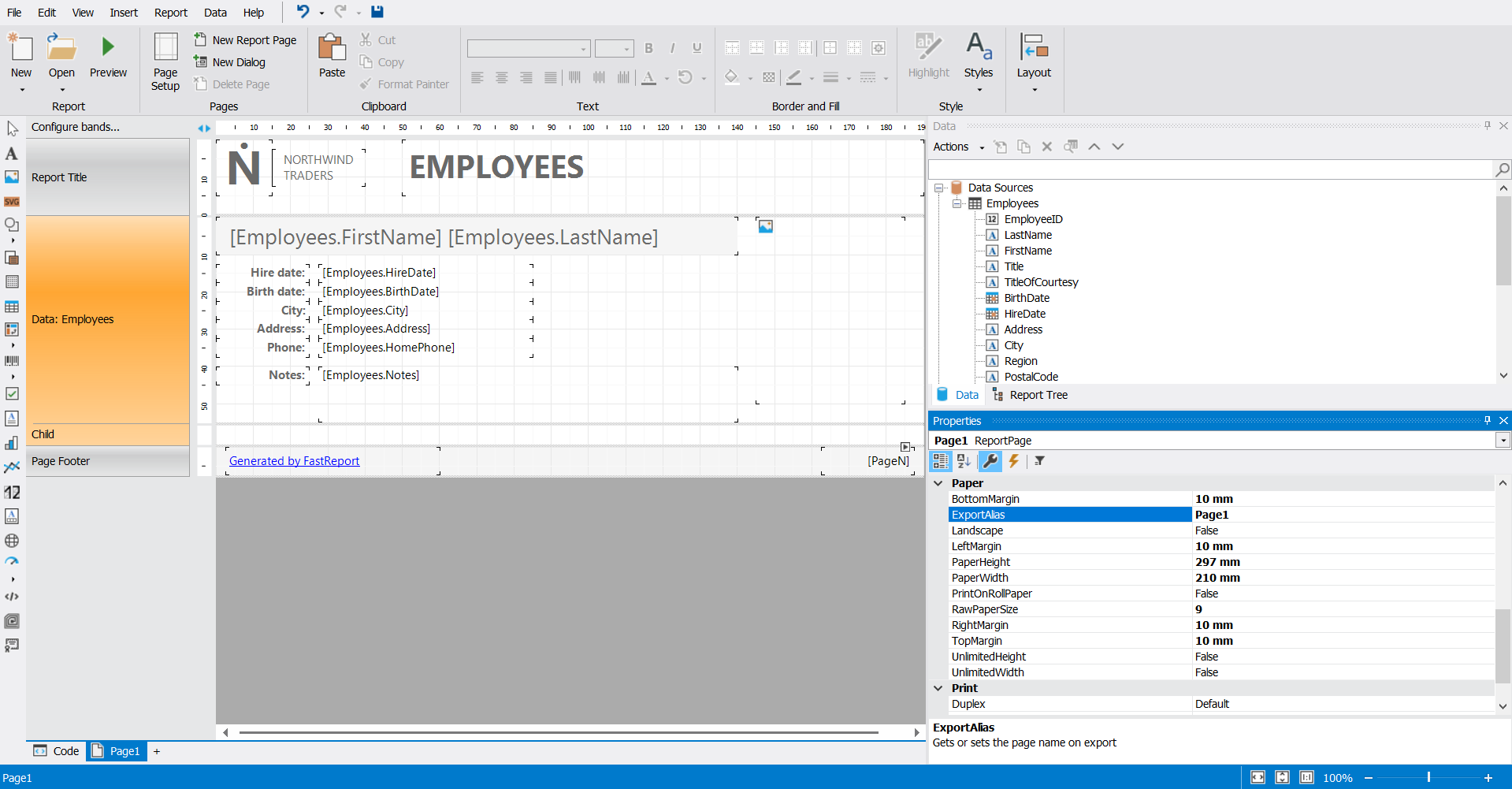Open the font size dropdown
Image resolution: width=1512 pixels, height=789 pixels.
click(x=627, y=49)
